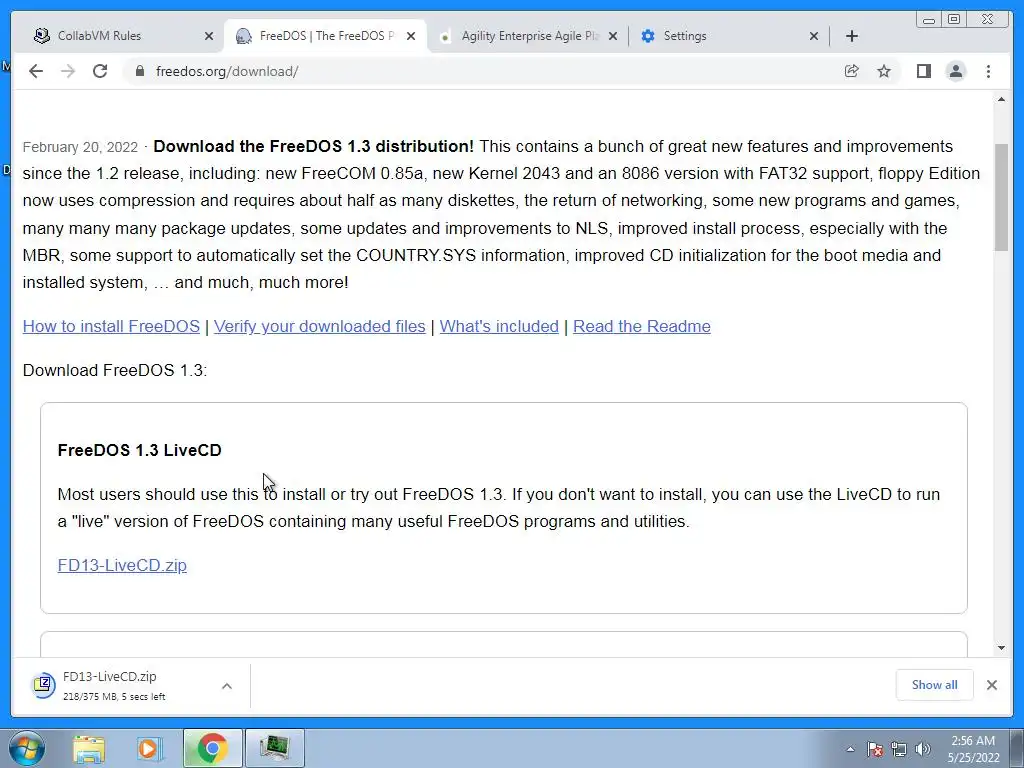Bookmark this page with the star icon

[x=884, y=71]
